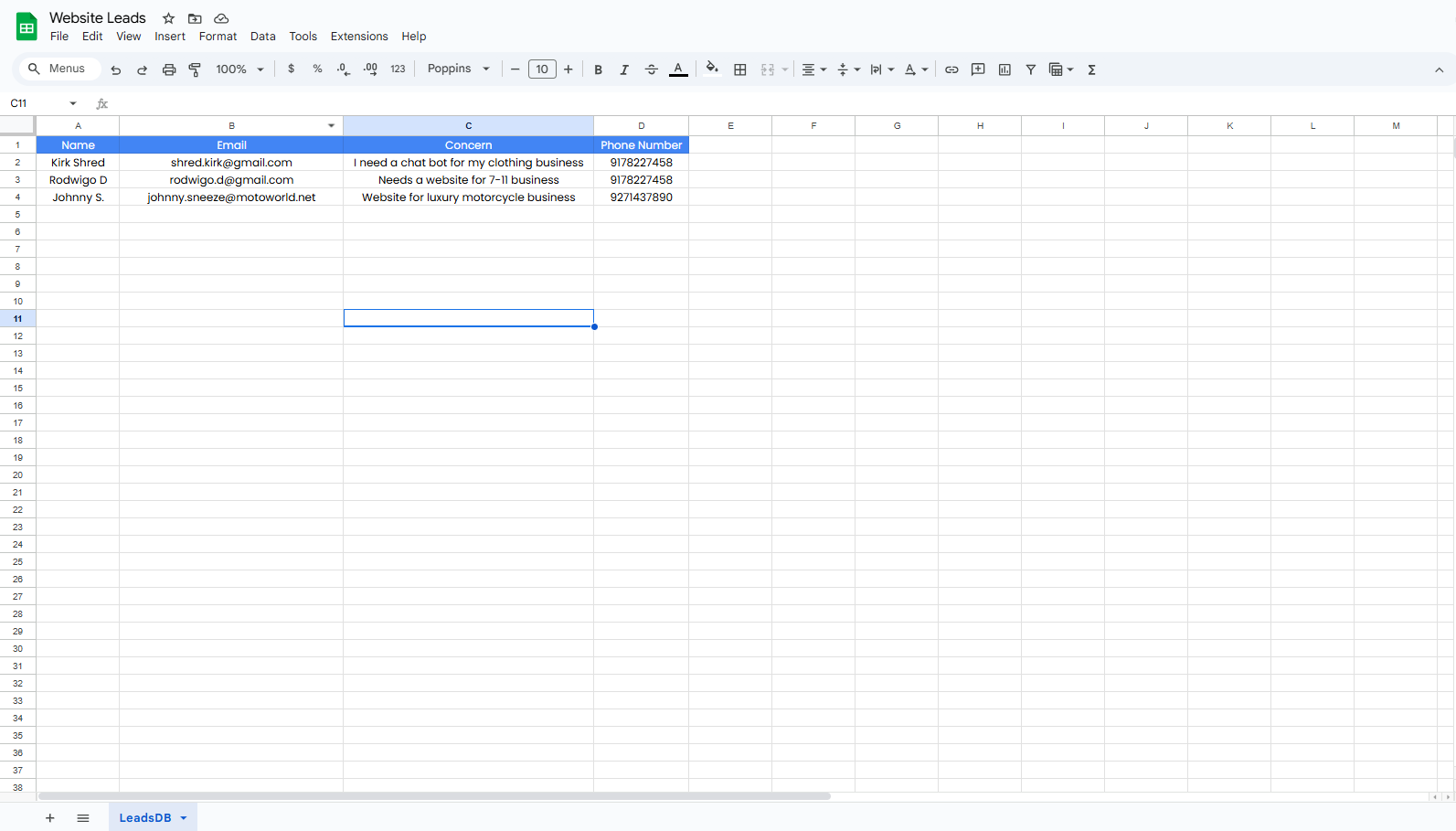Open the All Sheets list icon
1456x831 pixels.
point(83,818)
